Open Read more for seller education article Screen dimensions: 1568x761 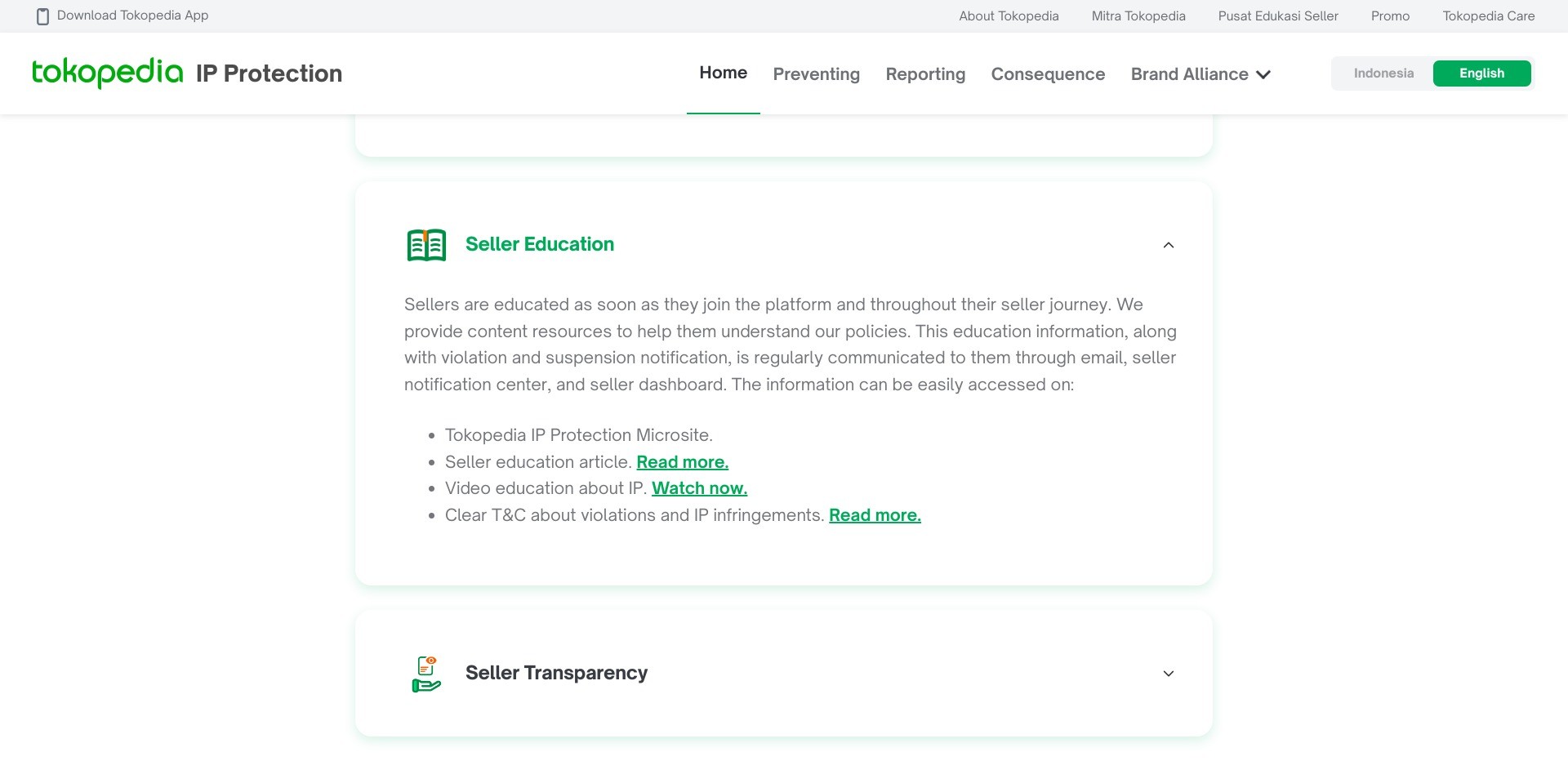pos(682,462)
